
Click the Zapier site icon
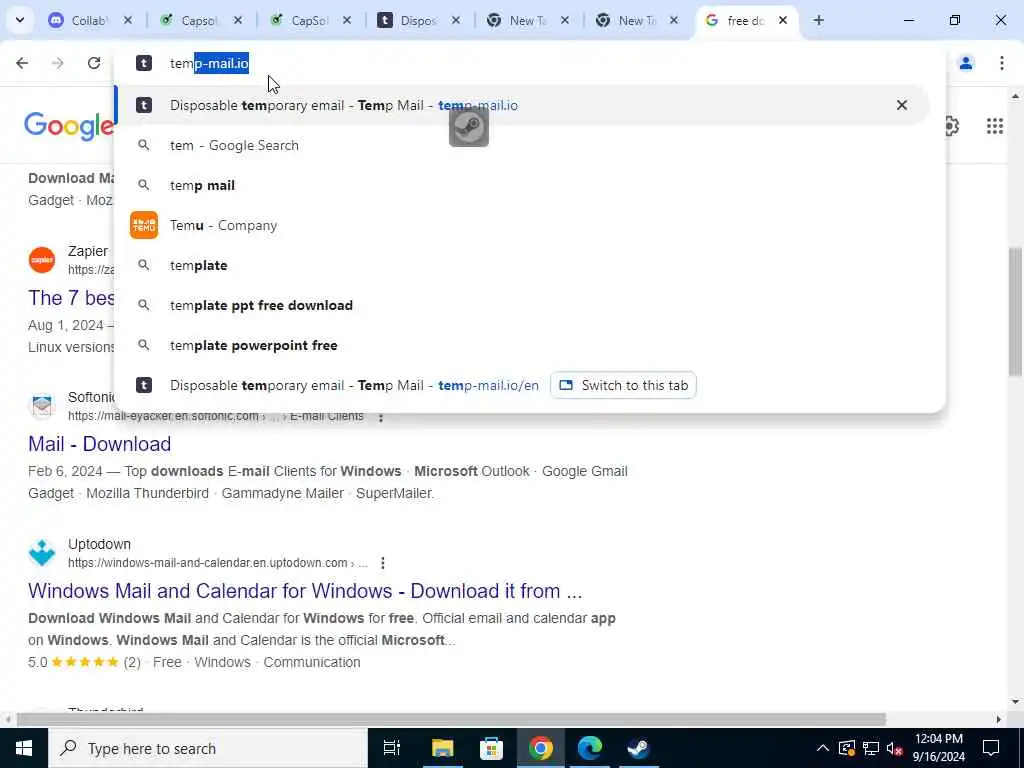pyautogui.click(x=42, y=260)
